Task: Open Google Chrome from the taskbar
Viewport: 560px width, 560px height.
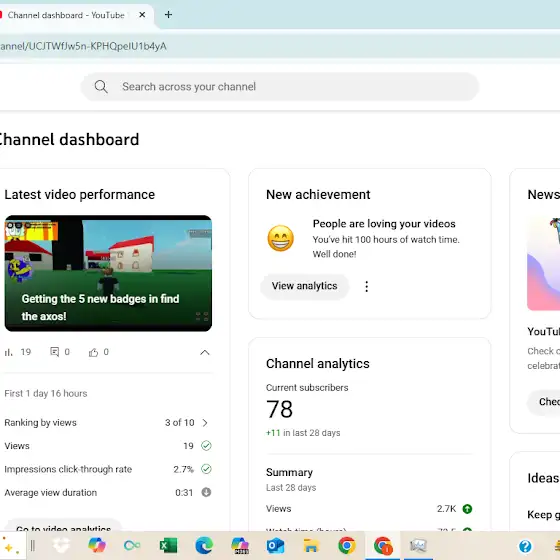Action: [x=347, y=546]
